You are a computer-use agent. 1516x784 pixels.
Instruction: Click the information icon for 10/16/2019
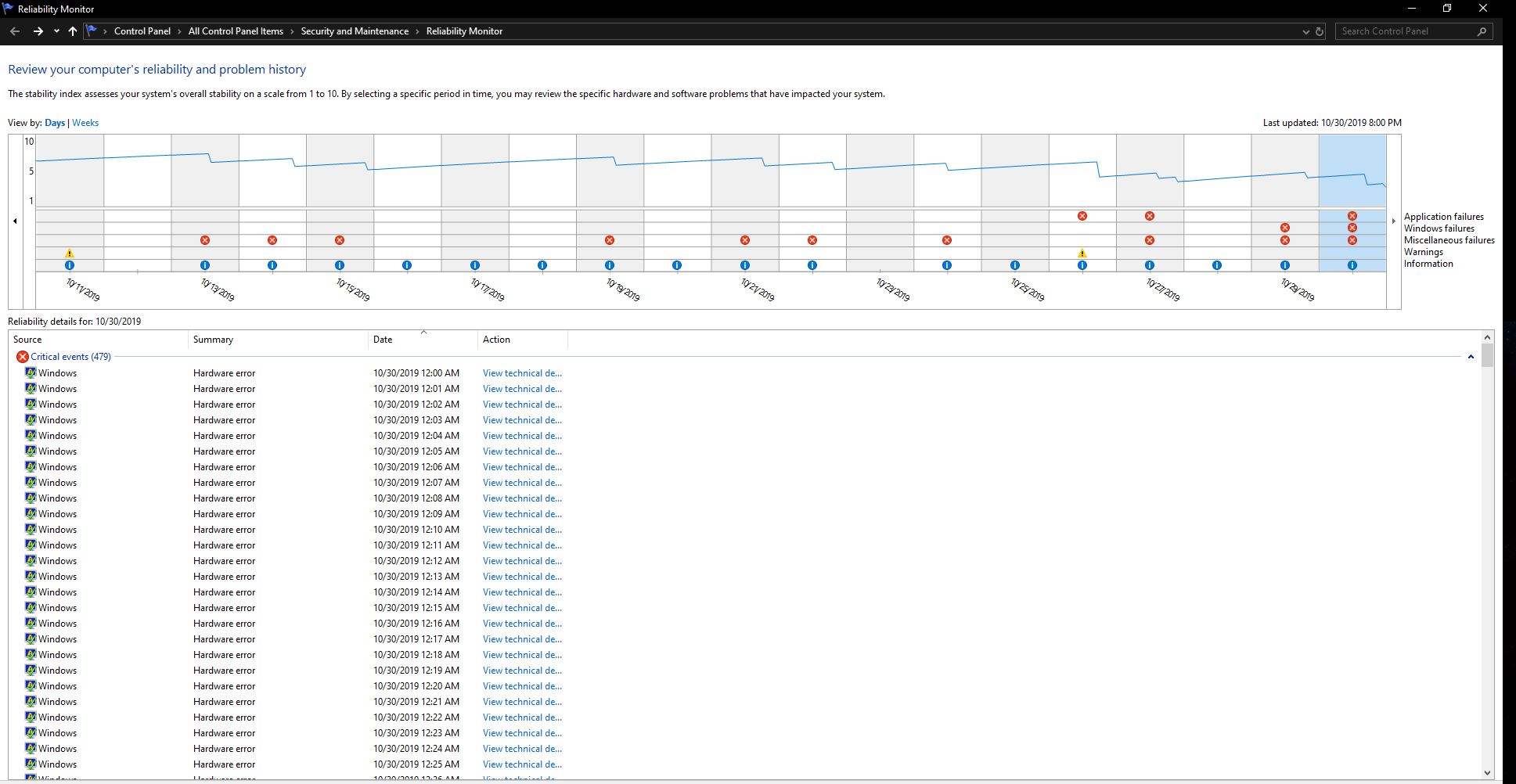407,265
